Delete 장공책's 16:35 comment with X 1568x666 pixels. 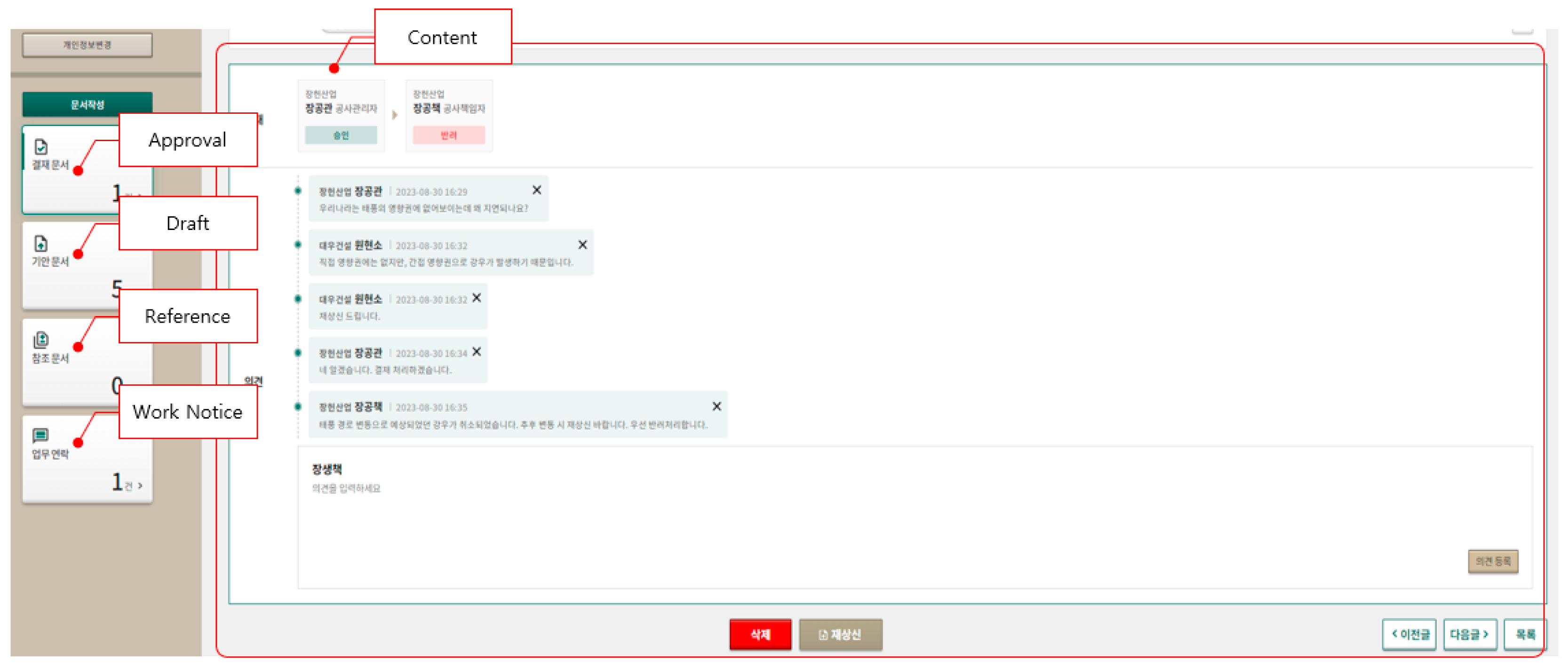(717, 406)
